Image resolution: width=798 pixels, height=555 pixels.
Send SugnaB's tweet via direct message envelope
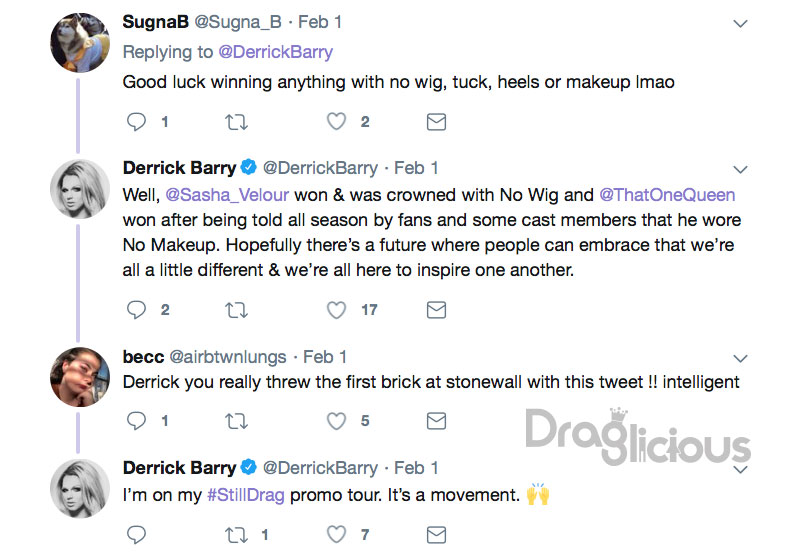tap(436, 122)
